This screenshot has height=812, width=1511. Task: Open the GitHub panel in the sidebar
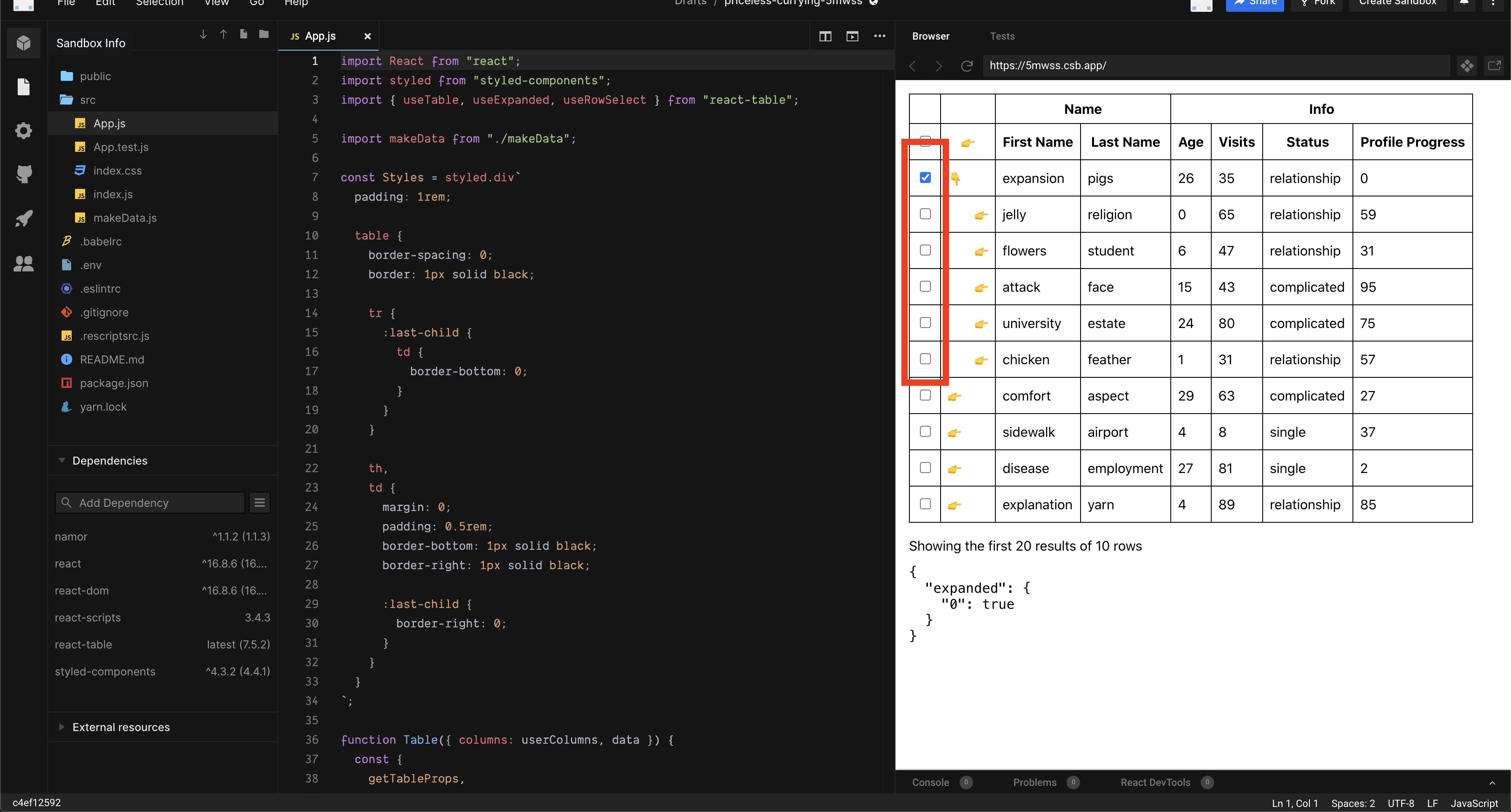tap(24, 174)
